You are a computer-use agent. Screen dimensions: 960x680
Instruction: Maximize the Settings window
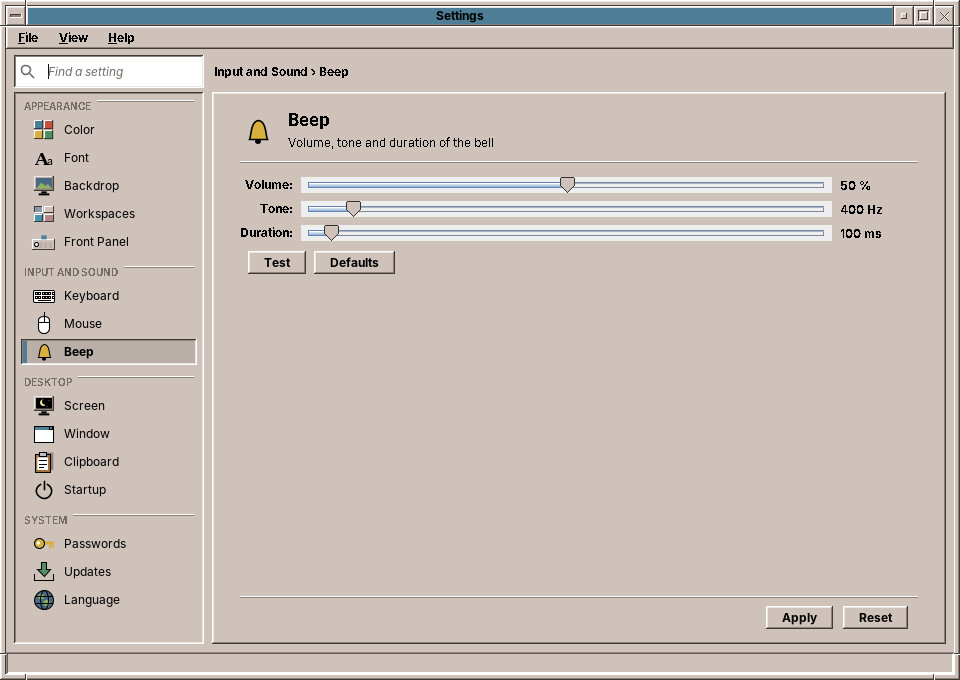[924, 15]
